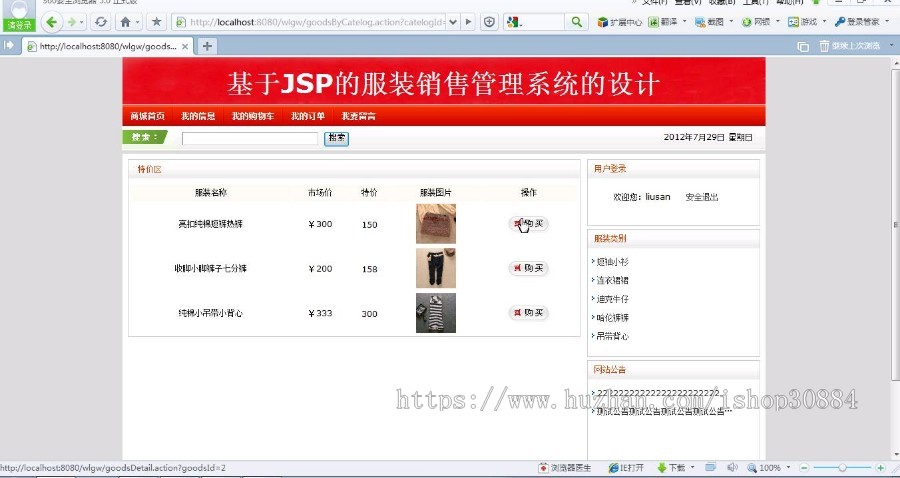Image resolution: width=900 pixels, height=478 pixels.
Task: Open 浏览器医生 in the status bar
Action: (x=565, y=468)
